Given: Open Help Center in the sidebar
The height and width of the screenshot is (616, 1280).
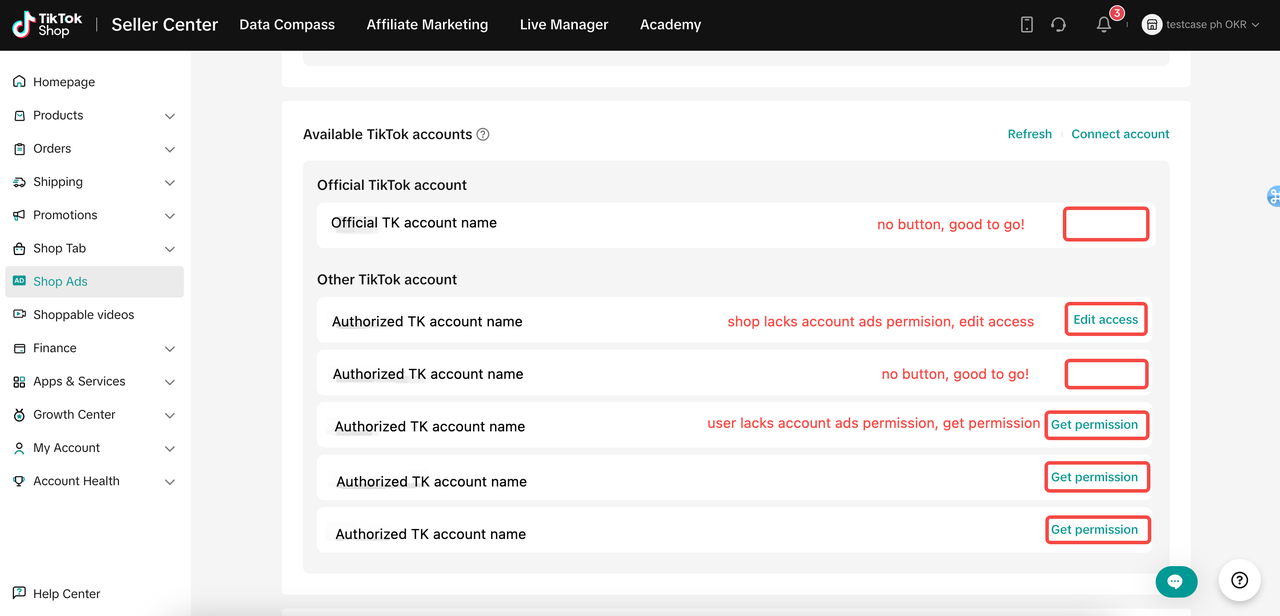Looking at the screenshot, I should point(66,594).
